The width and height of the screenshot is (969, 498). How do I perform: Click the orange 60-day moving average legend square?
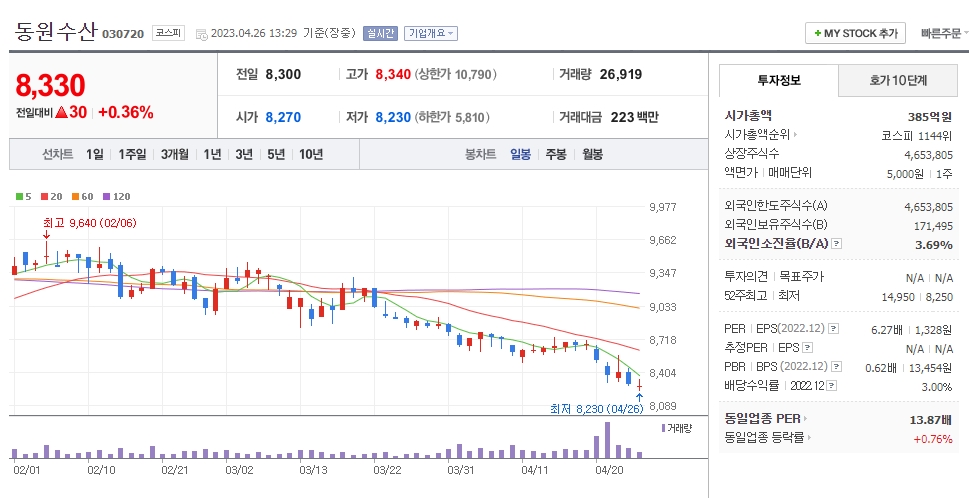point(75,196)
